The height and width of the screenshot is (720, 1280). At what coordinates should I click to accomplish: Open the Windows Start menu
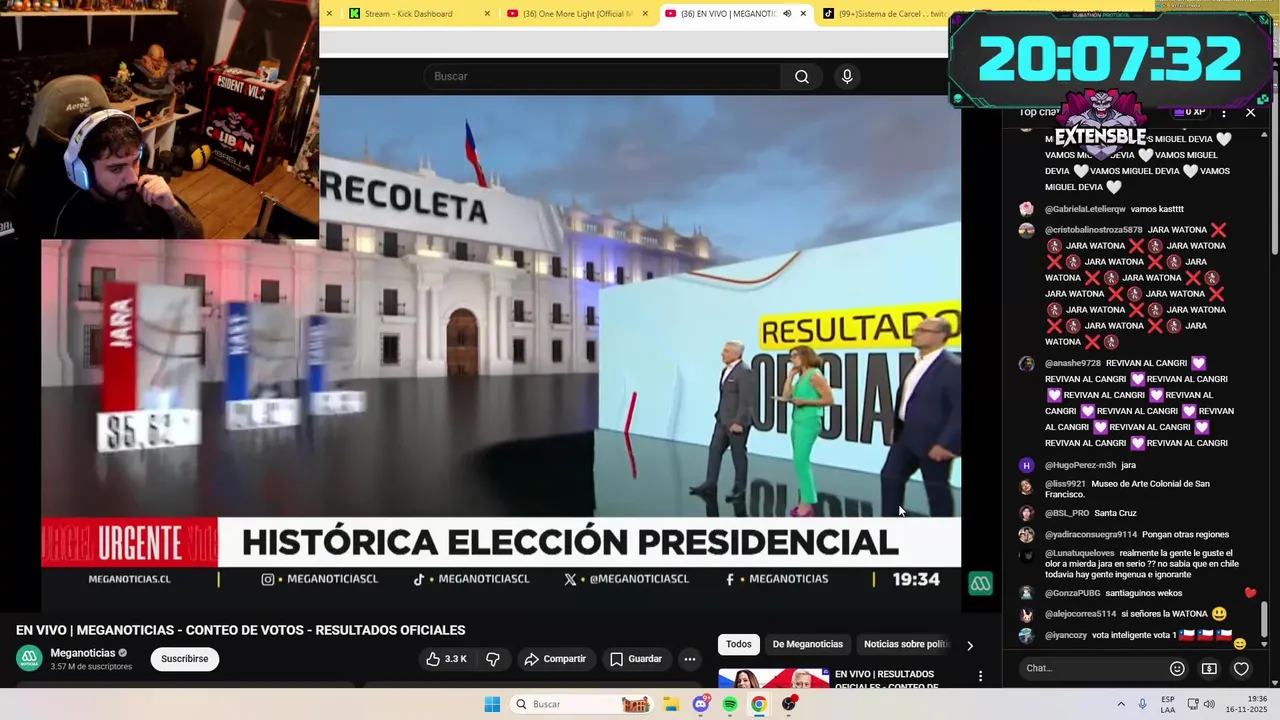492,704
